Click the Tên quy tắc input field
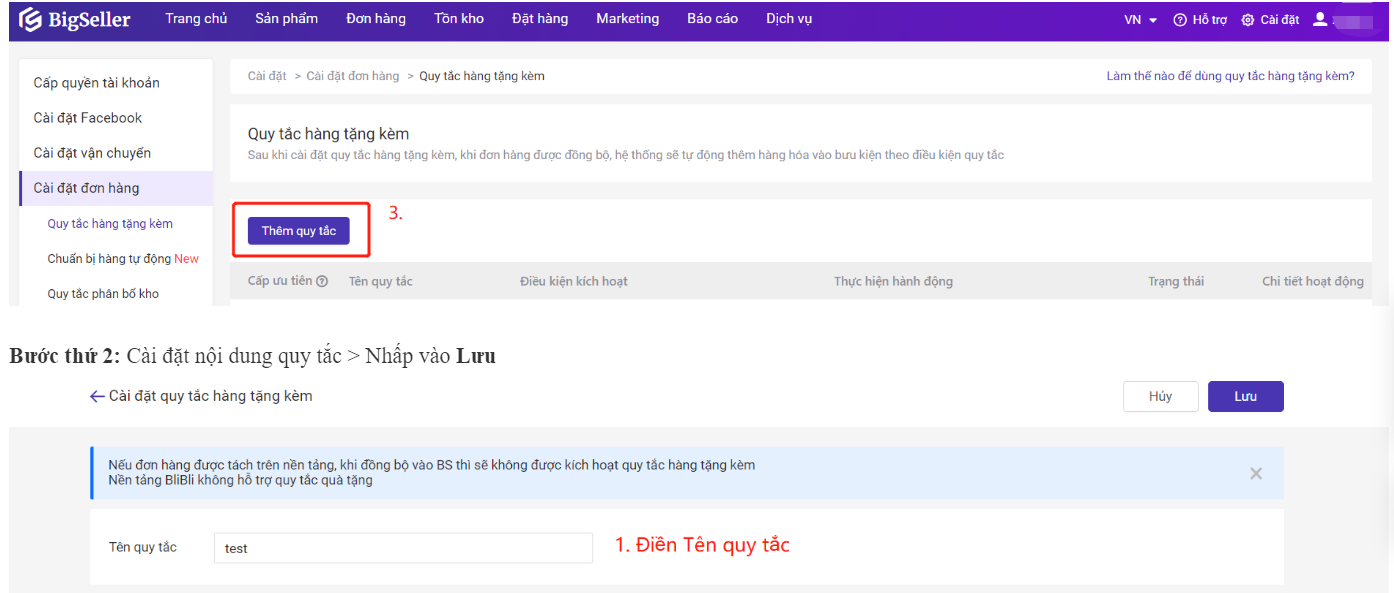Screen dimensions: 1394x593 point(403,548)
